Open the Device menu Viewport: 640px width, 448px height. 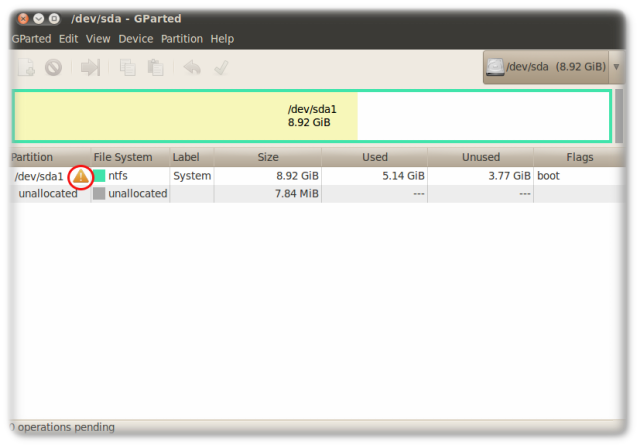136,39
